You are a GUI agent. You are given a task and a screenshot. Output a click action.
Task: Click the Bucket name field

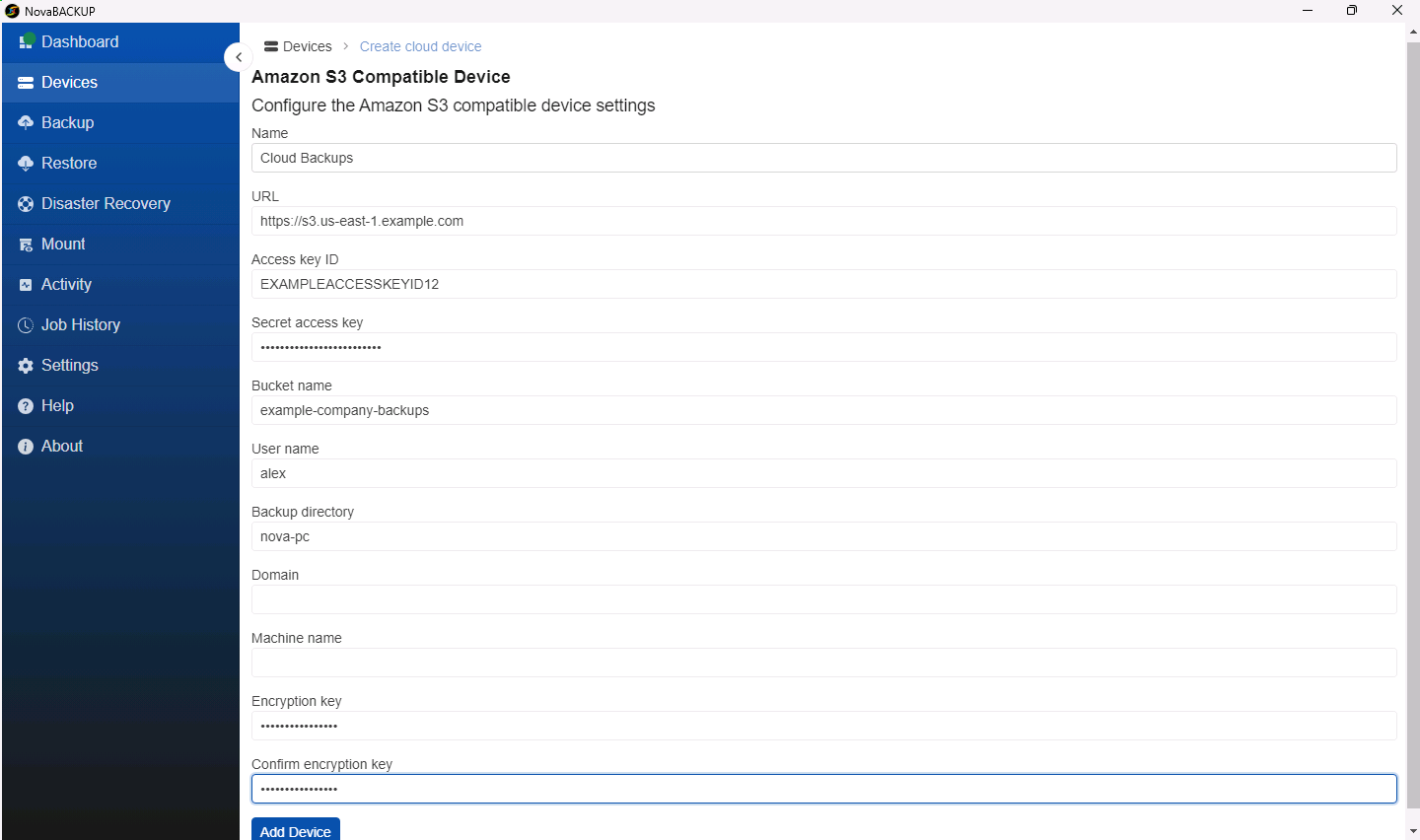pyautogui.click(x=824, y=410)
